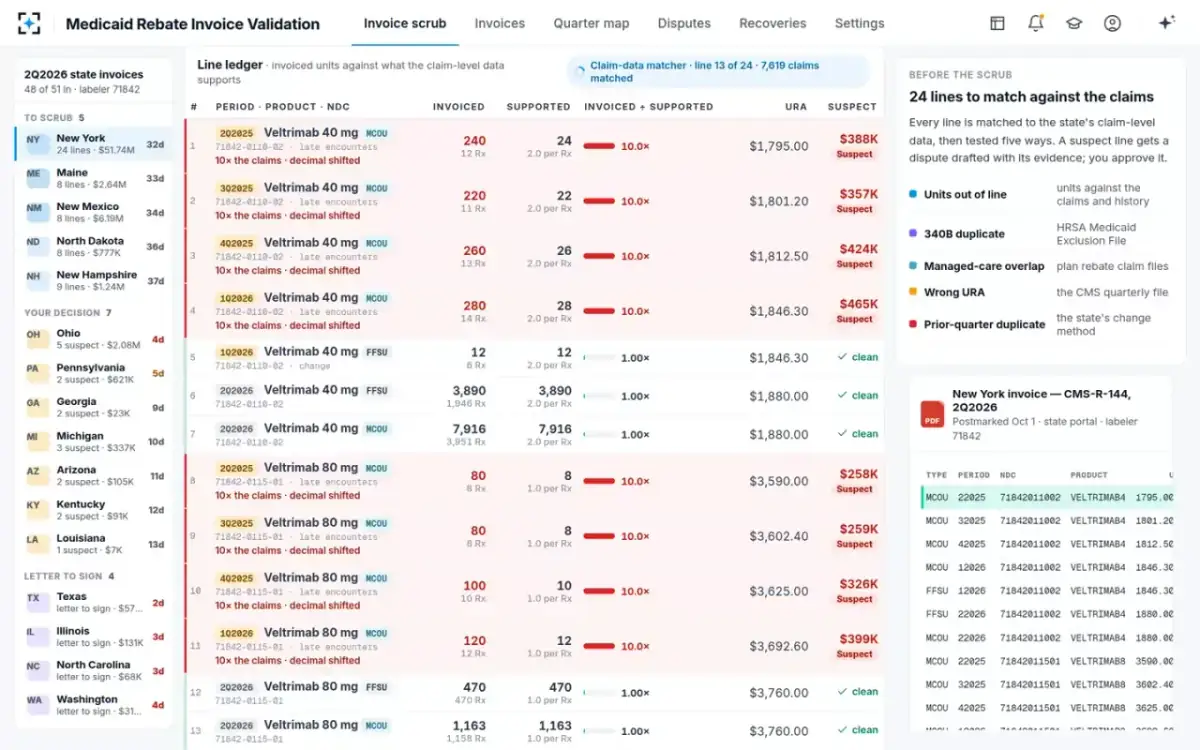Click New York invoice CMS-R-144 title

(1044, 401)
